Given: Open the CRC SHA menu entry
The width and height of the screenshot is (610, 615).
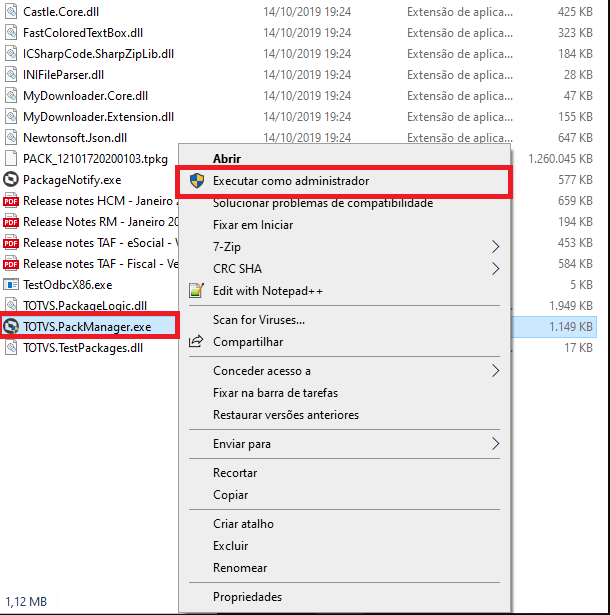Looking at the screenshot, I should click(237, 269).
